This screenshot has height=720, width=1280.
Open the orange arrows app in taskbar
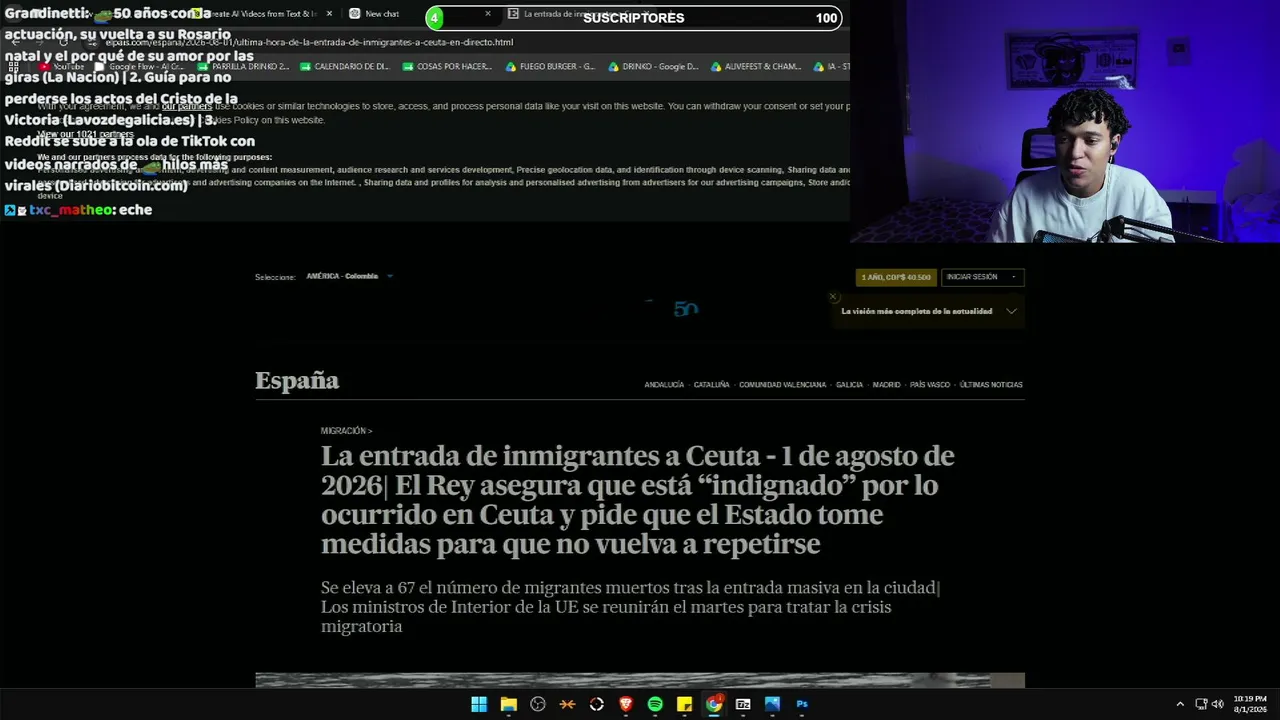coord(567,704)
